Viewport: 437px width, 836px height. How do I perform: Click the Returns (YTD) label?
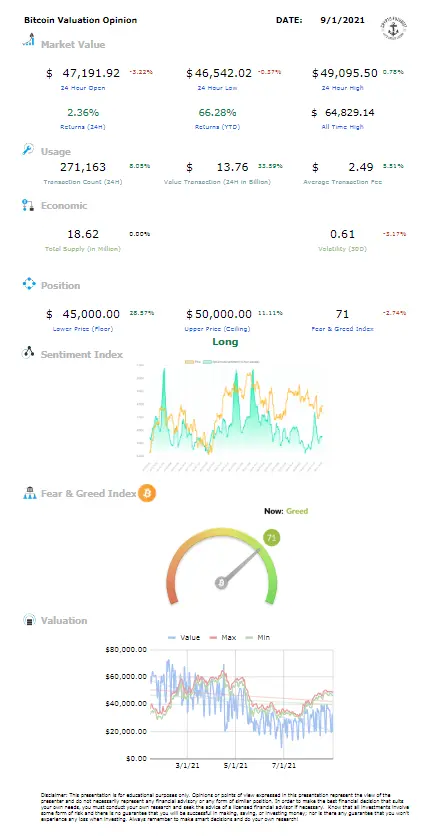(218, 127)
